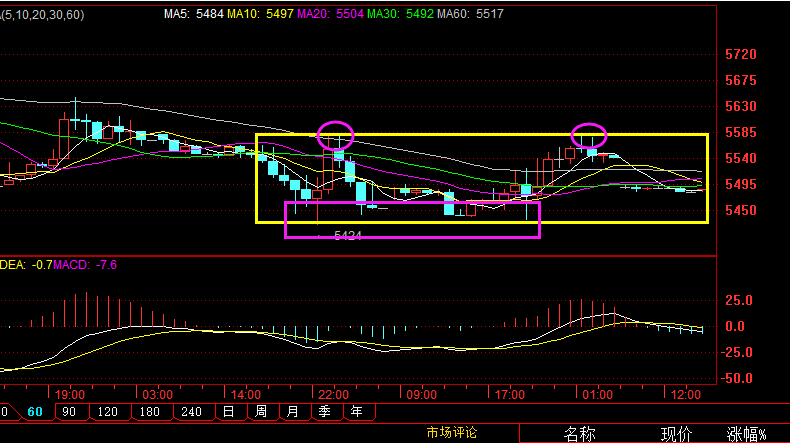Click the 19:00 time axis label

[70, 395]
